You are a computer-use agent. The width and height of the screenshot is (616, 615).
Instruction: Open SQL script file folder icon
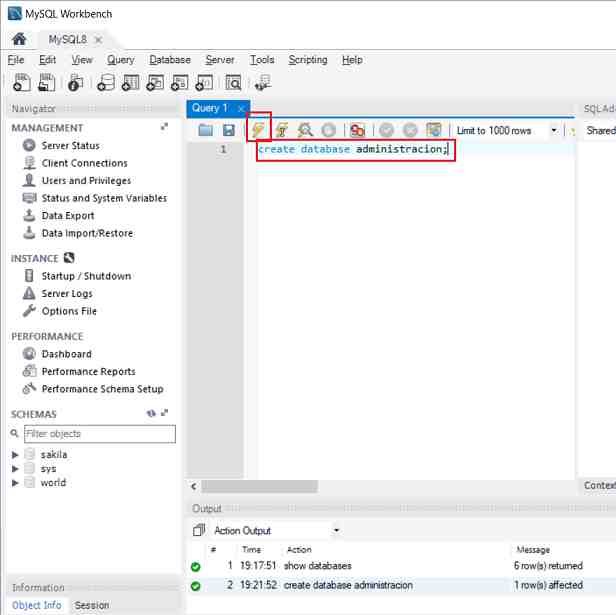[x=206, y=130]
